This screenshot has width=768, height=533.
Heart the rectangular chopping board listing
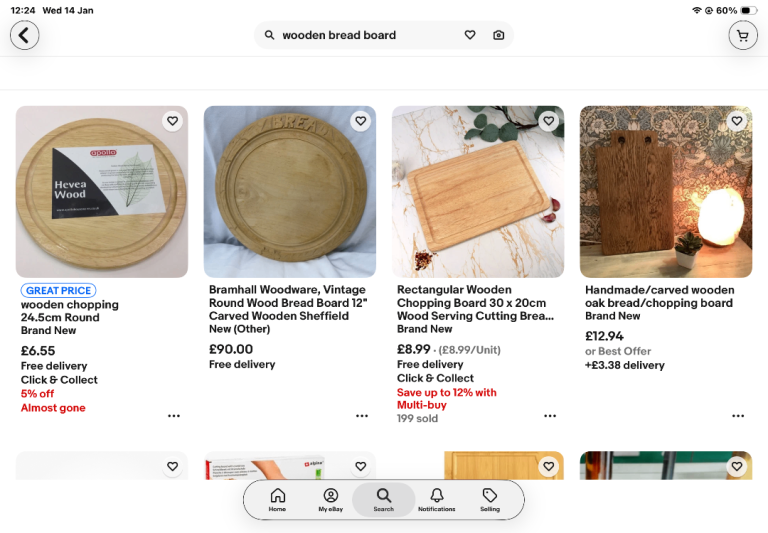tap(548, 121)
